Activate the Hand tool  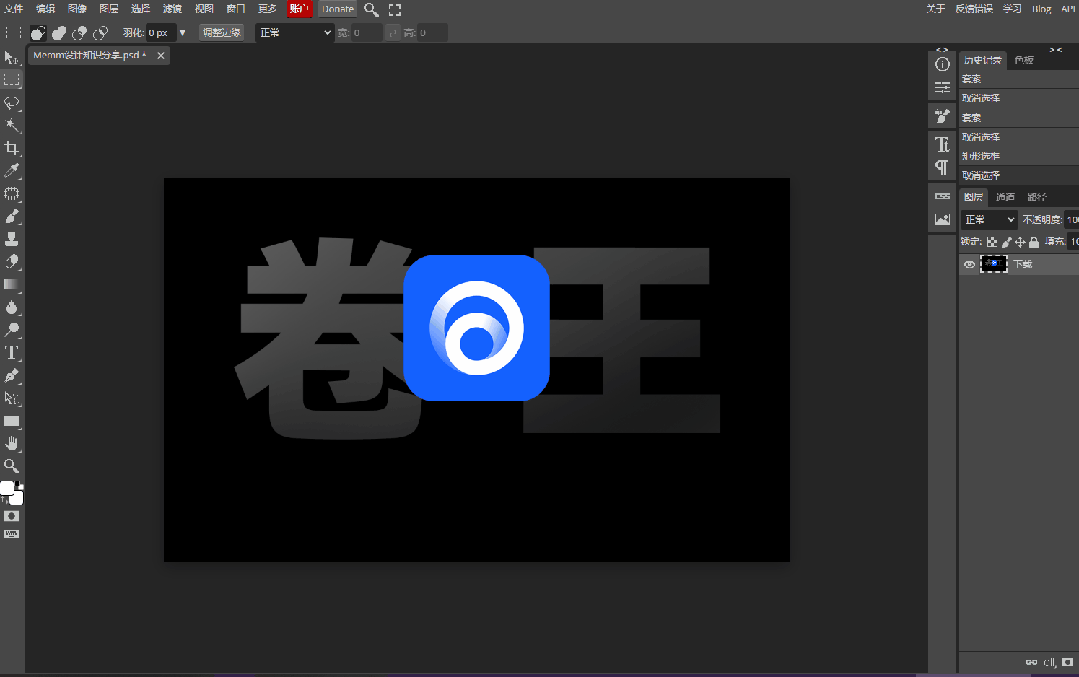coord(12,443)
